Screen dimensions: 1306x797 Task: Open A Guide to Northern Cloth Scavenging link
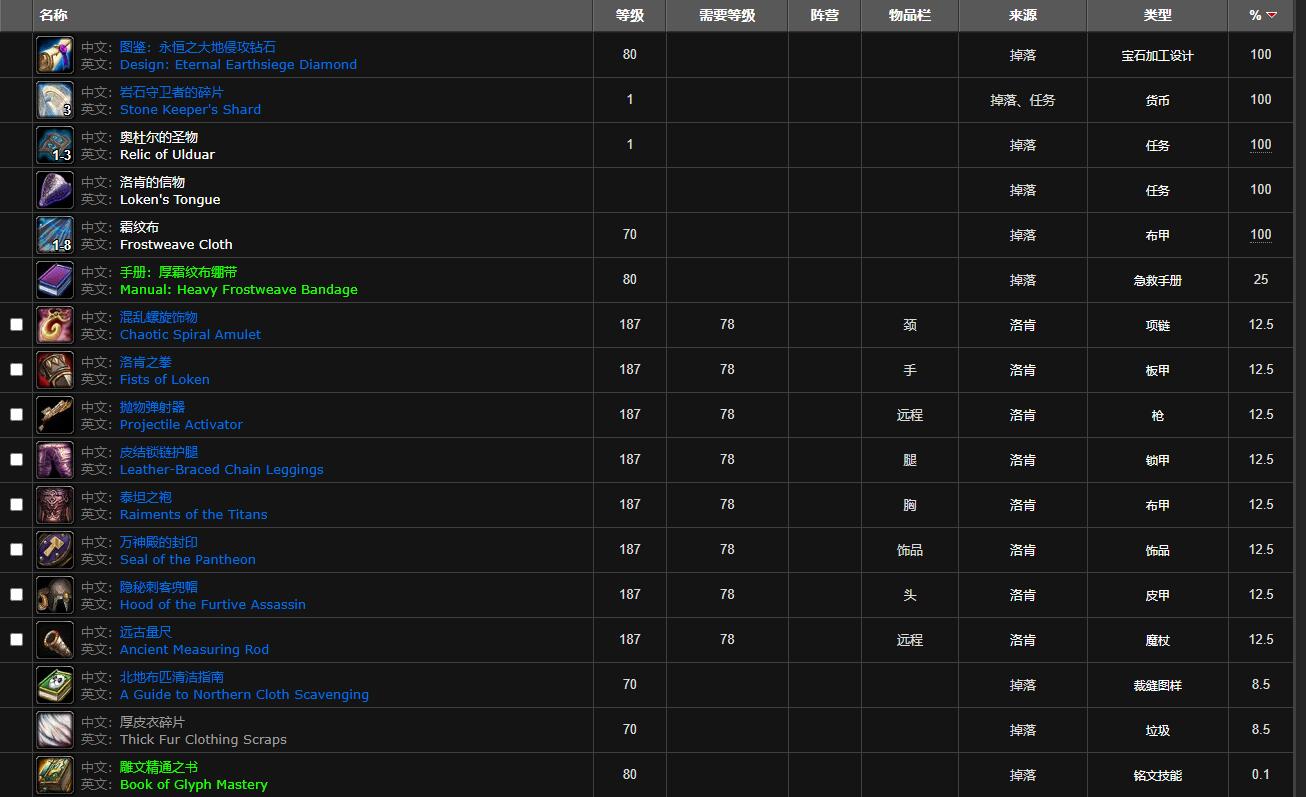point(244,694)
